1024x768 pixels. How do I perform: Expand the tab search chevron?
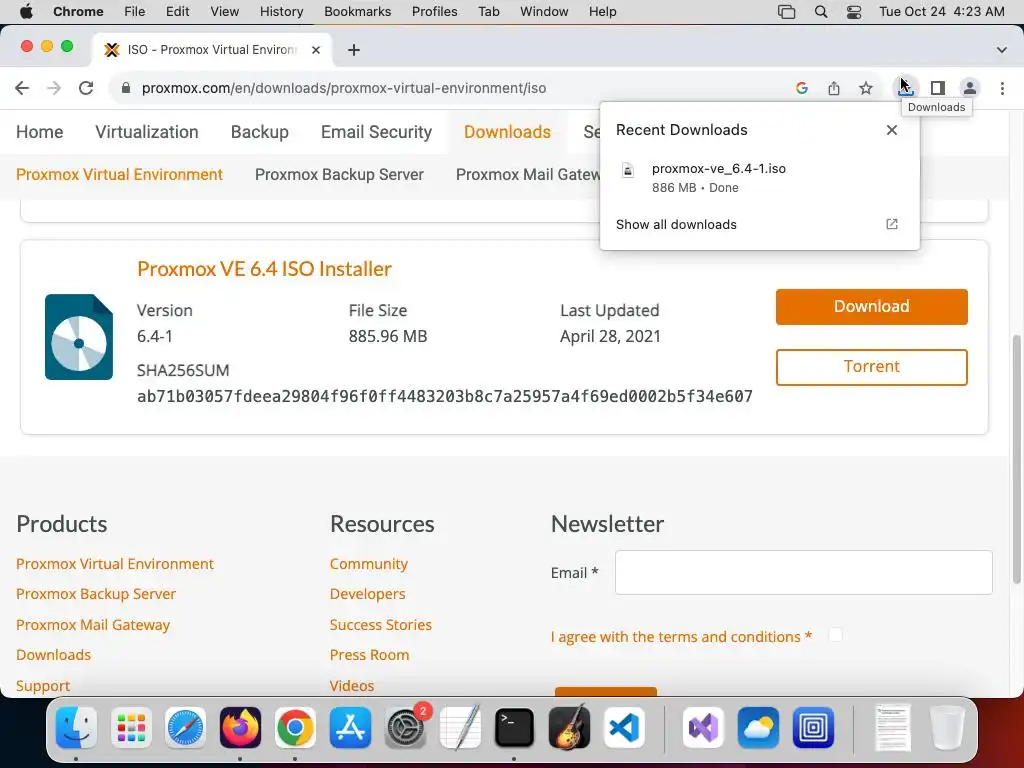coord(1001,50)
